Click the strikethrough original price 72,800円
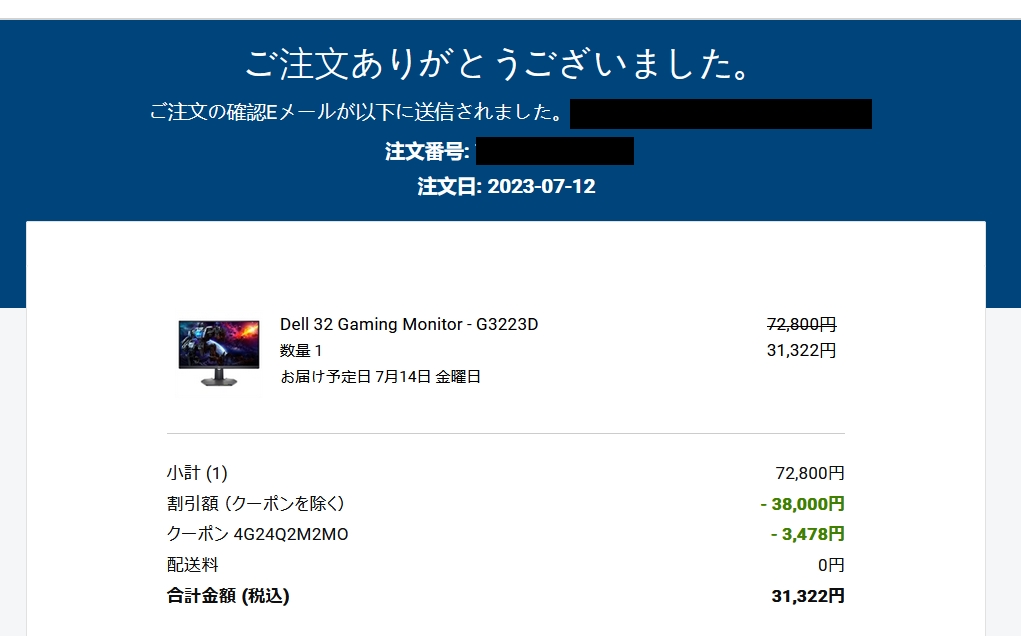Image resolution: width=1021 pixels, height=636 pixels. pos(800,324)
